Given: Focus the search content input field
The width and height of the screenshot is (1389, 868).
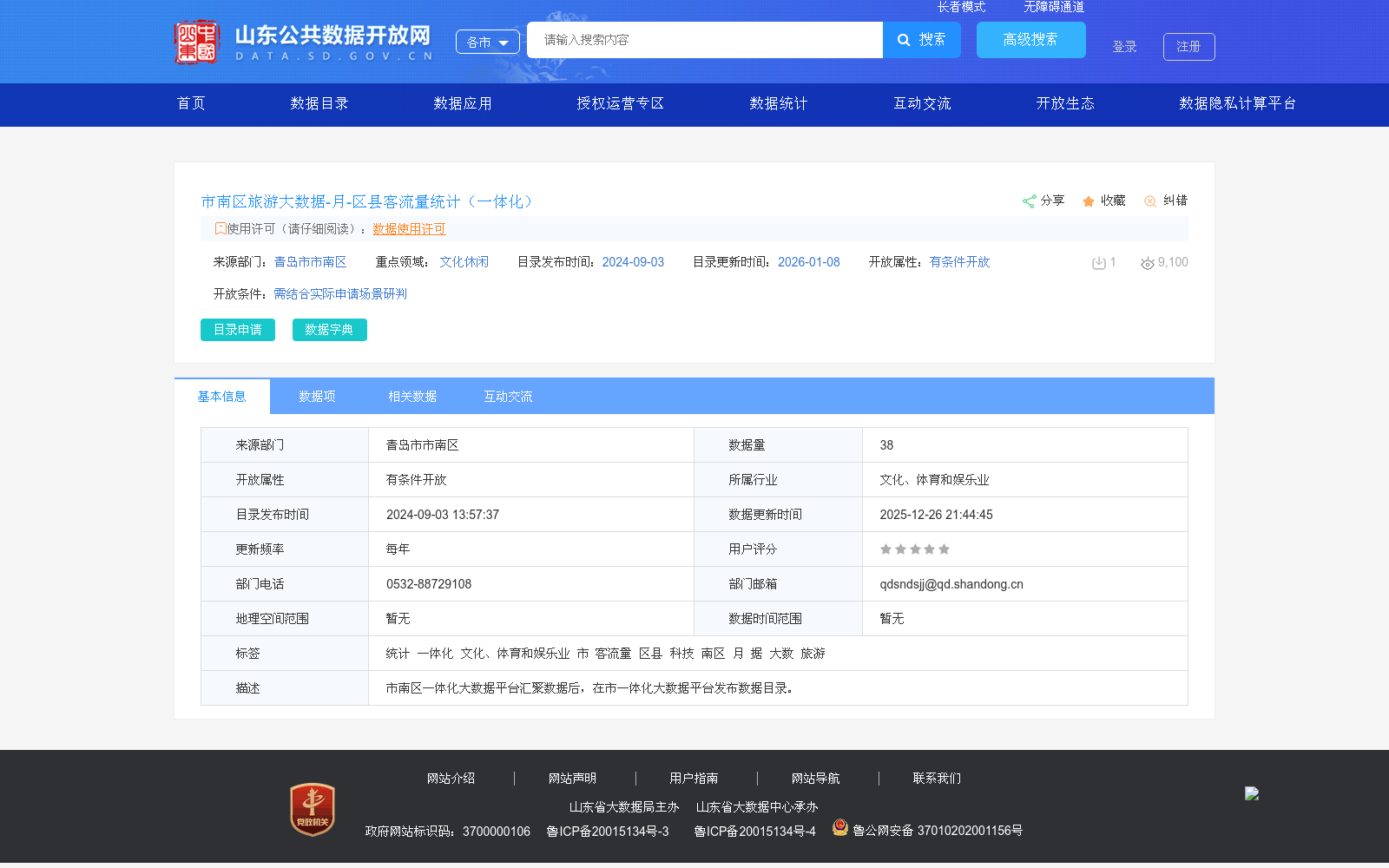Looking at the screenshot, I should click(705, 40).
